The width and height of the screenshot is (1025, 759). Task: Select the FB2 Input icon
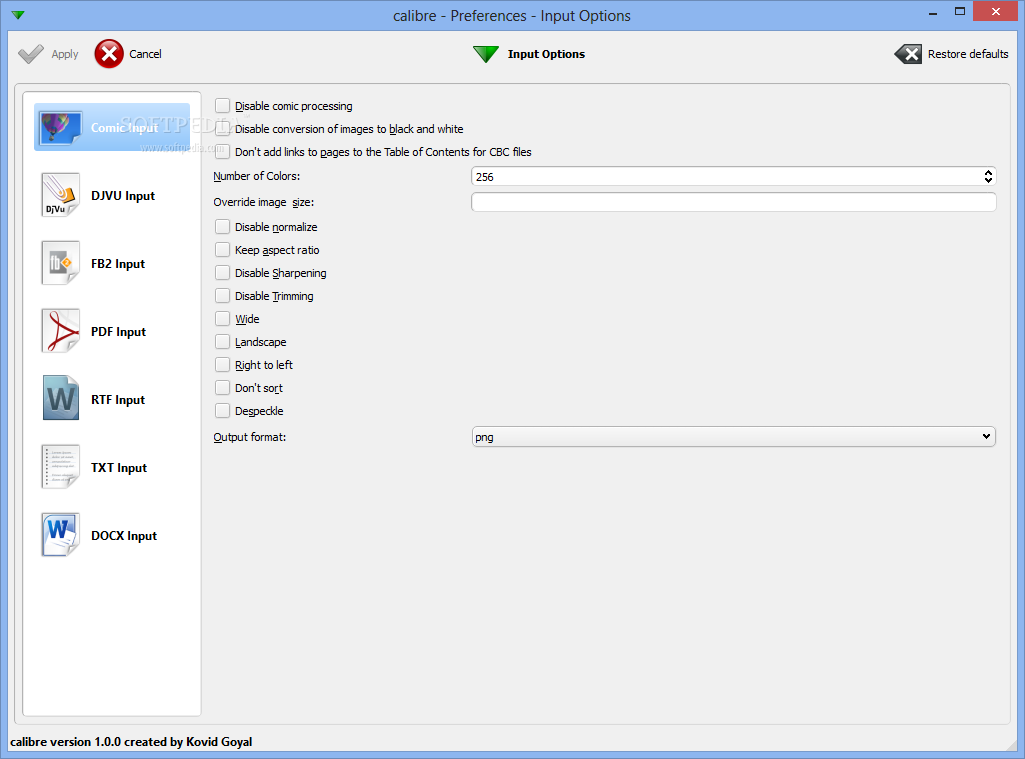click(61, 263)
